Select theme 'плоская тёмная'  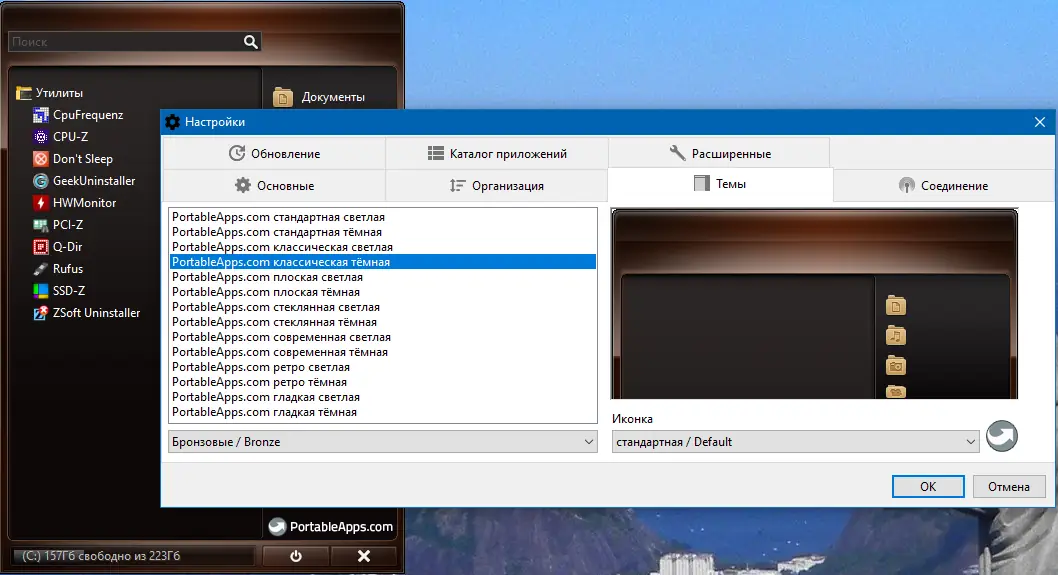(x=383, y=292)
